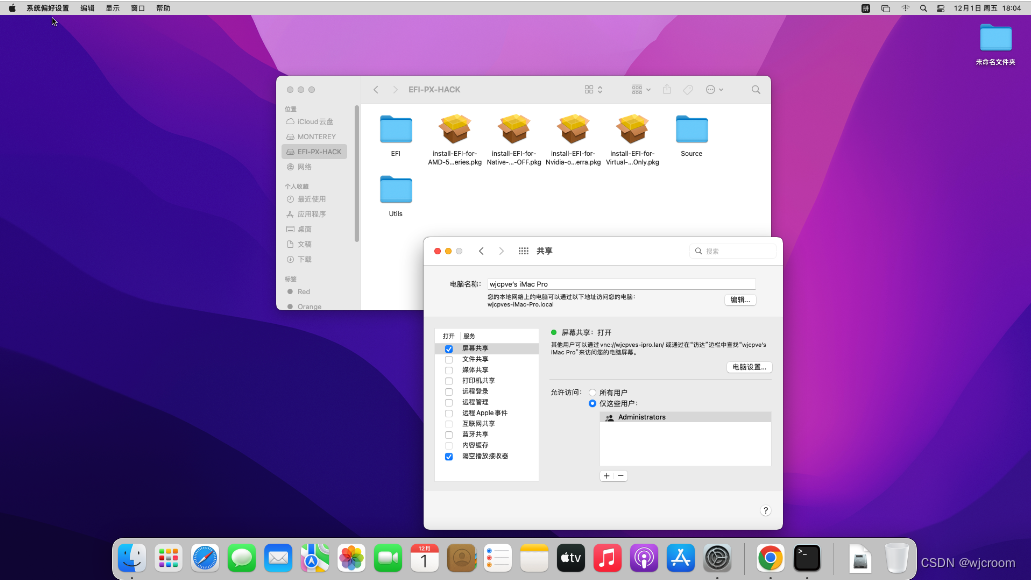Click the 电脑设置... button
The image size is (1031, 580).
click(x=750, y=367)
